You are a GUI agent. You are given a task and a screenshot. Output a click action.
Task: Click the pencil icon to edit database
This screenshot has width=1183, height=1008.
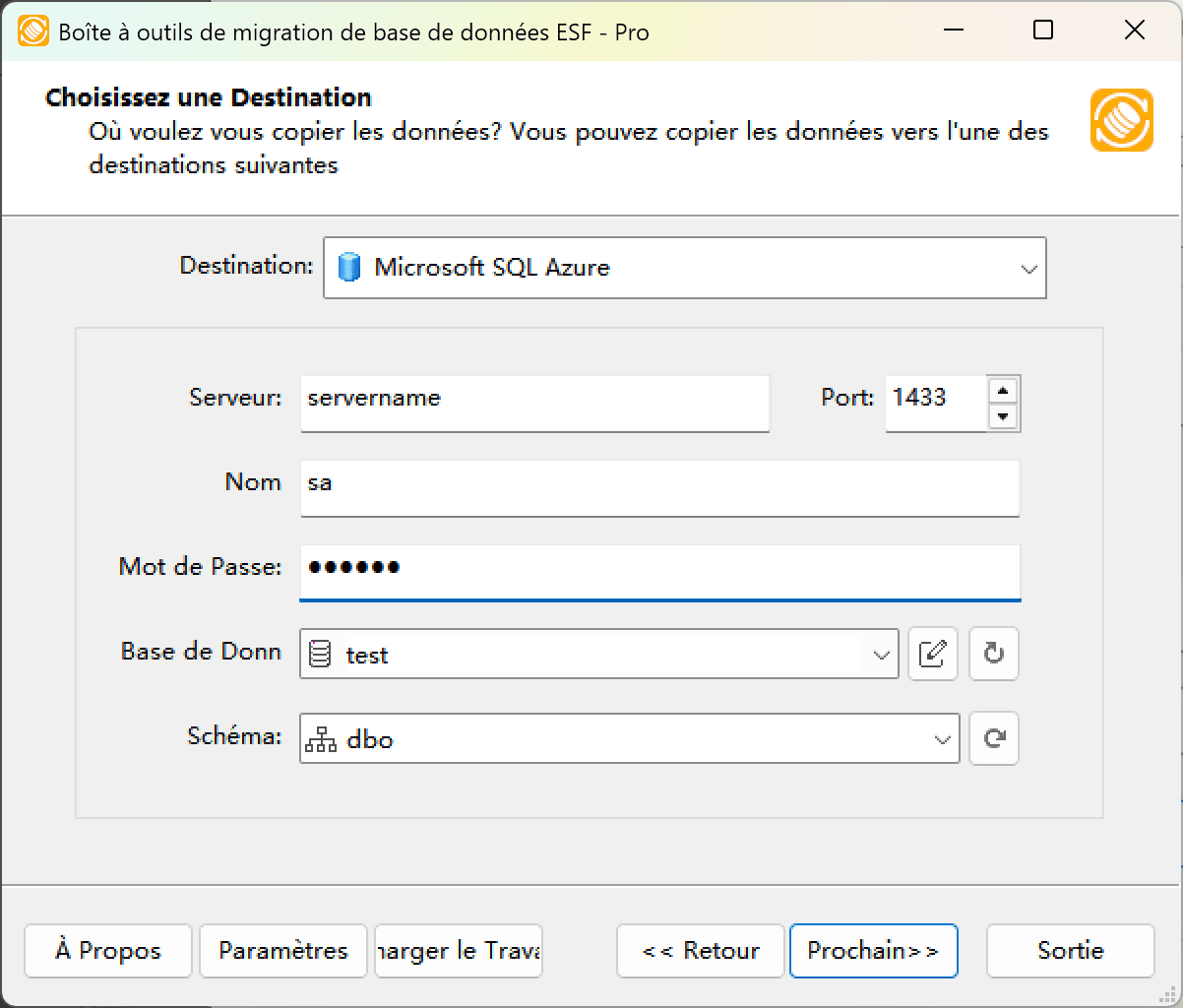click(x=932, y=654)
